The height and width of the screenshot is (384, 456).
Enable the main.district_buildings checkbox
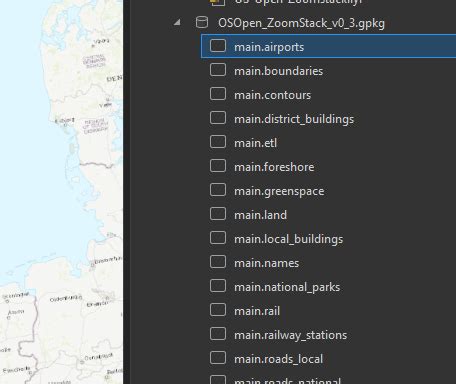coord(218,118)
